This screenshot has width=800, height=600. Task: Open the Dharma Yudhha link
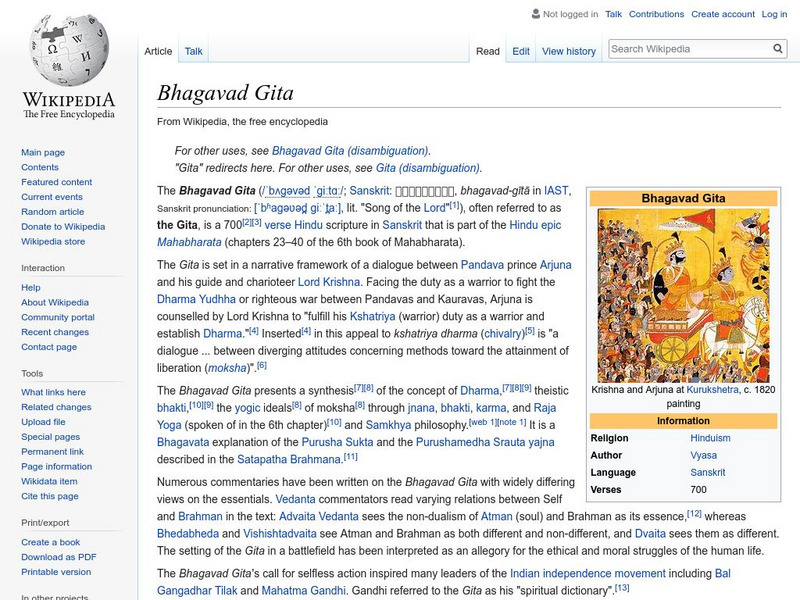pyautogui.click(x=196, y=299)
